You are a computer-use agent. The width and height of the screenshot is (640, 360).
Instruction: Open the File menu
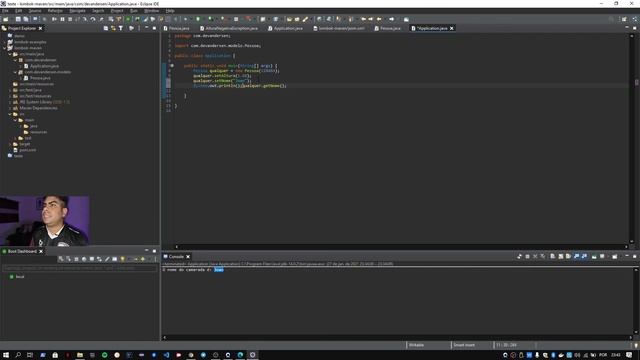tap(5, 11)
